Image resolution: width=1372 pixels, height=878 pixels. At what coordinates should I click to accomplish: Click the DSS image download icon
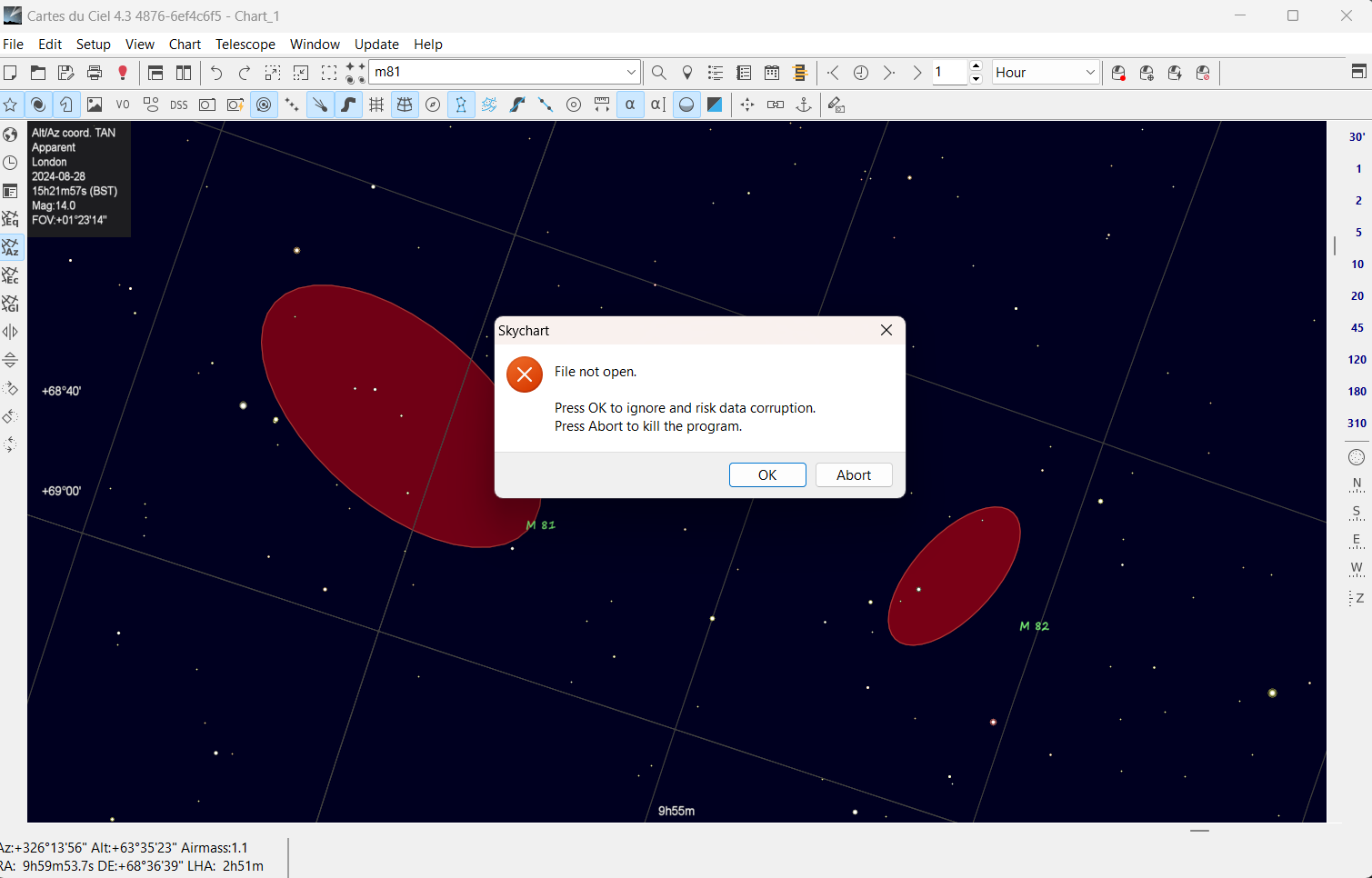pos(179,105)
